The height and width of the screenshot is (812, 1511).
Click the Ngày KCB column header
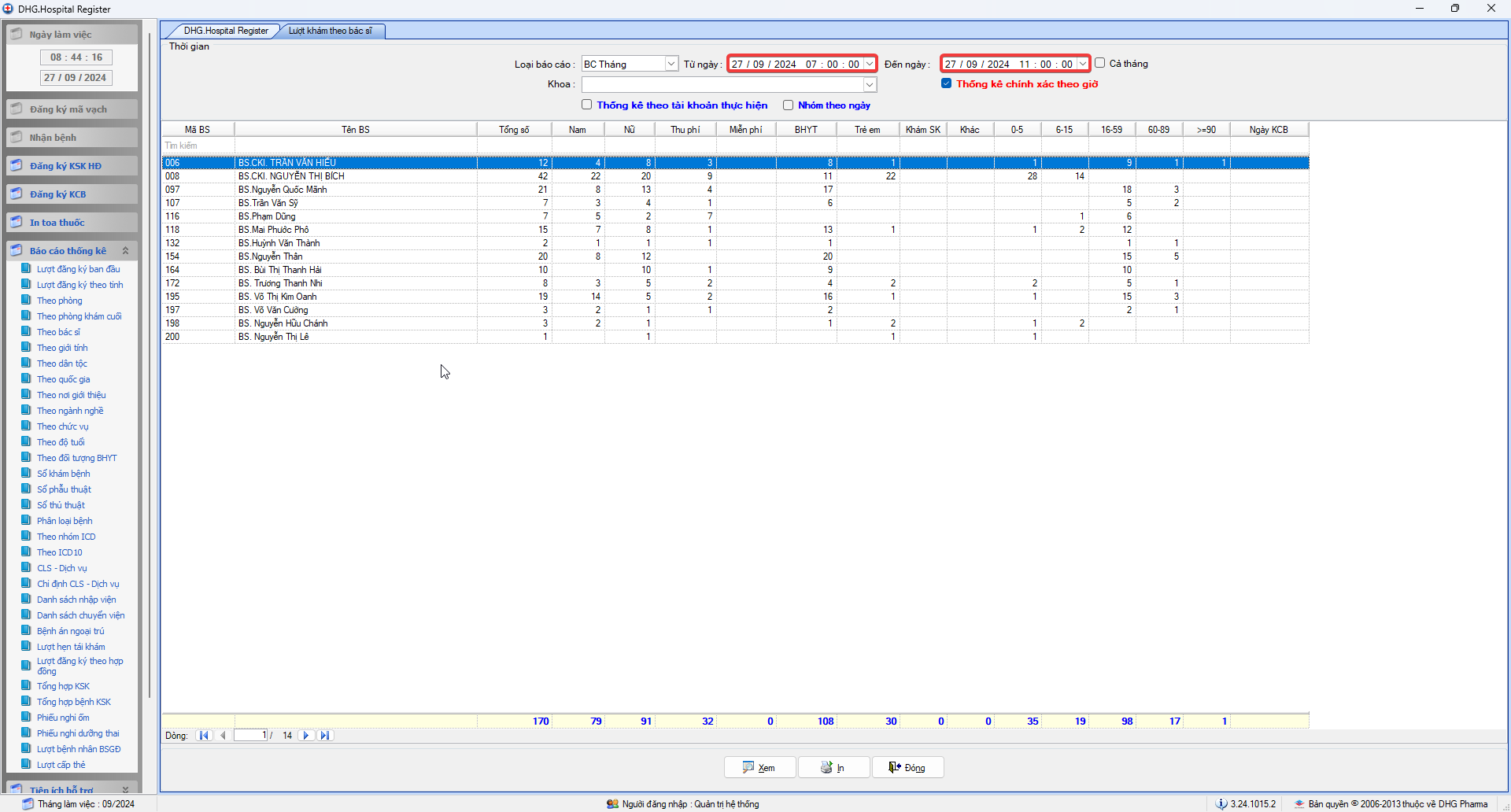click(1269, 130)
